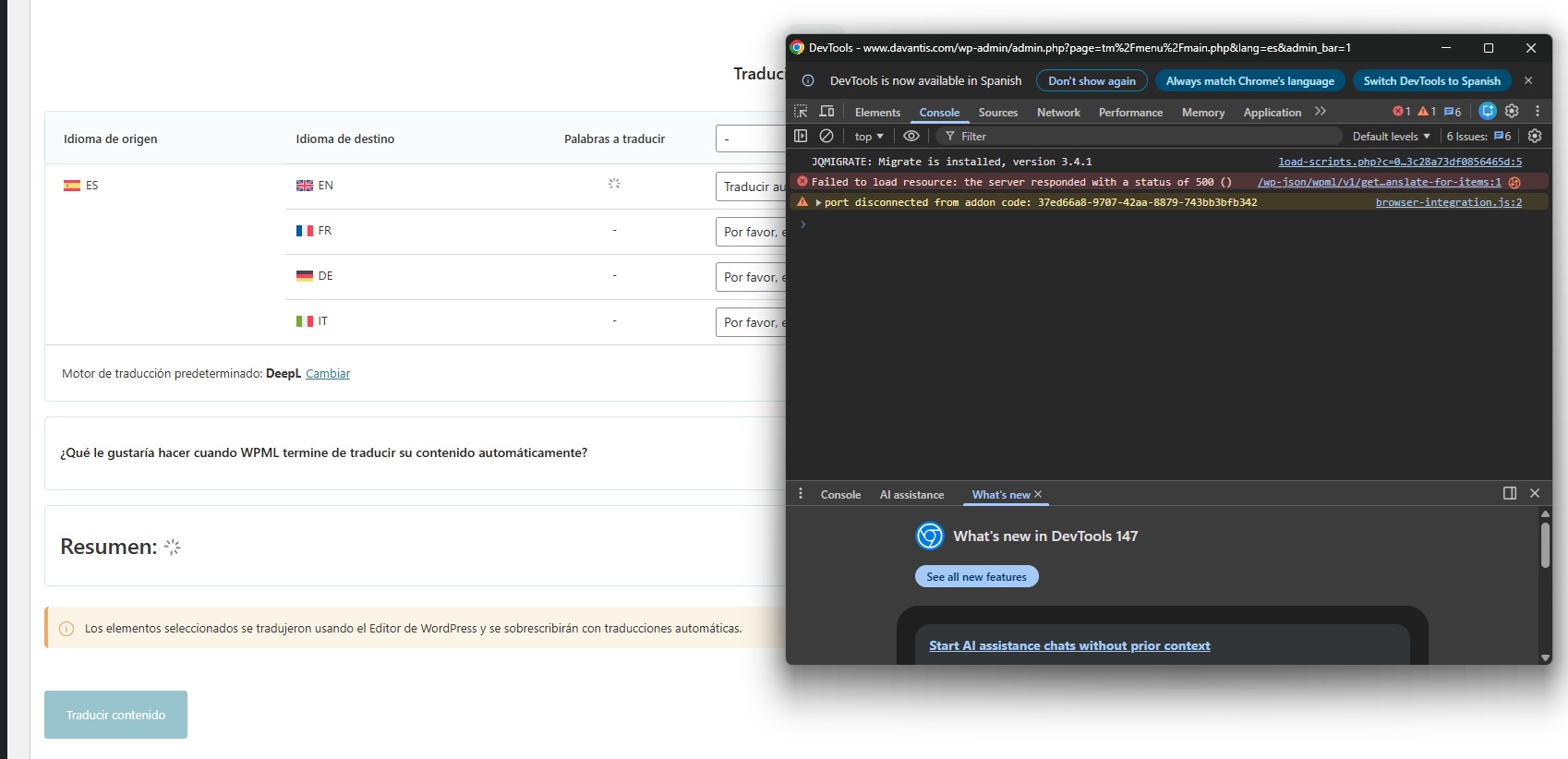Toggle drawer dock layout icon
1568x759 pixels.
(x=1510, y=493)
